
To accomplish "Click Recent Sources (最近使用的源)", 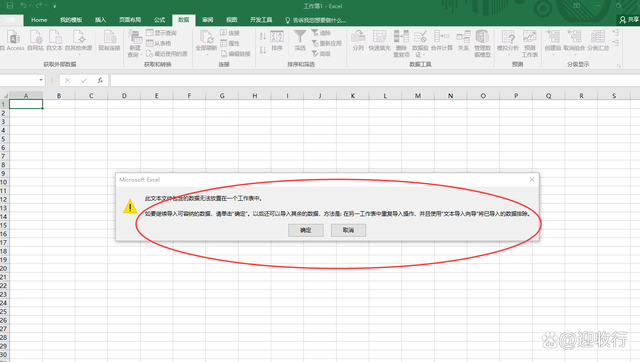I will pos(167,53).
